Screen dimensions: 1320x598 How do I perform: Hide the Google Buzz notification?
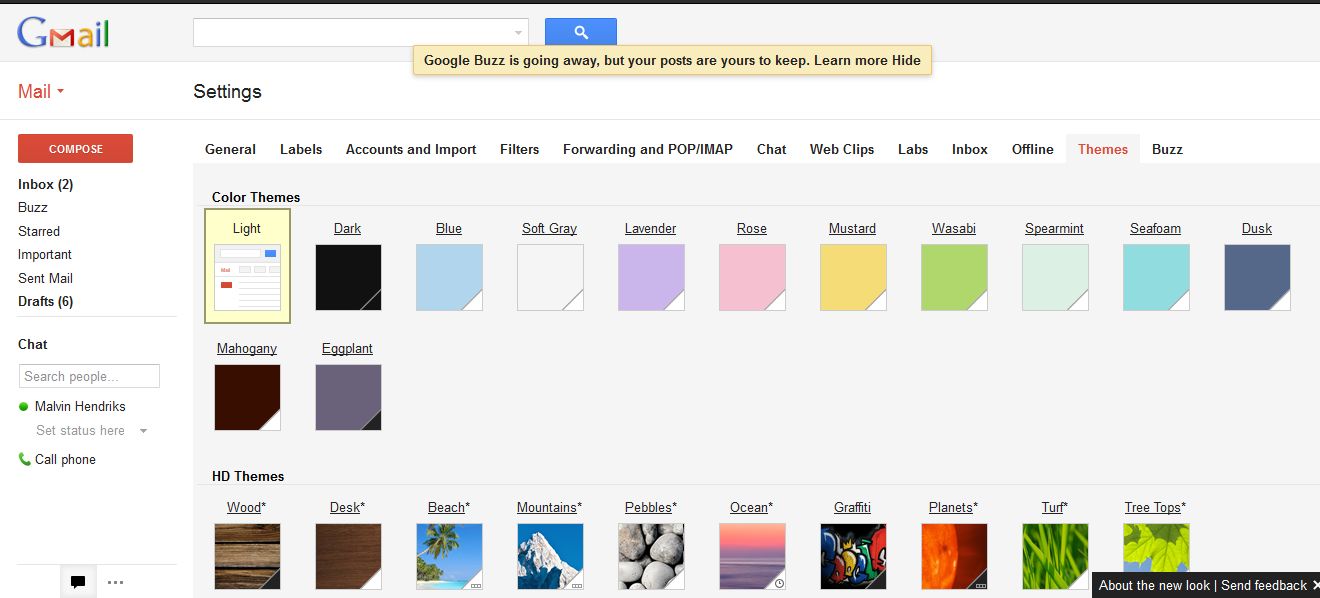click(x=906, y=60)
